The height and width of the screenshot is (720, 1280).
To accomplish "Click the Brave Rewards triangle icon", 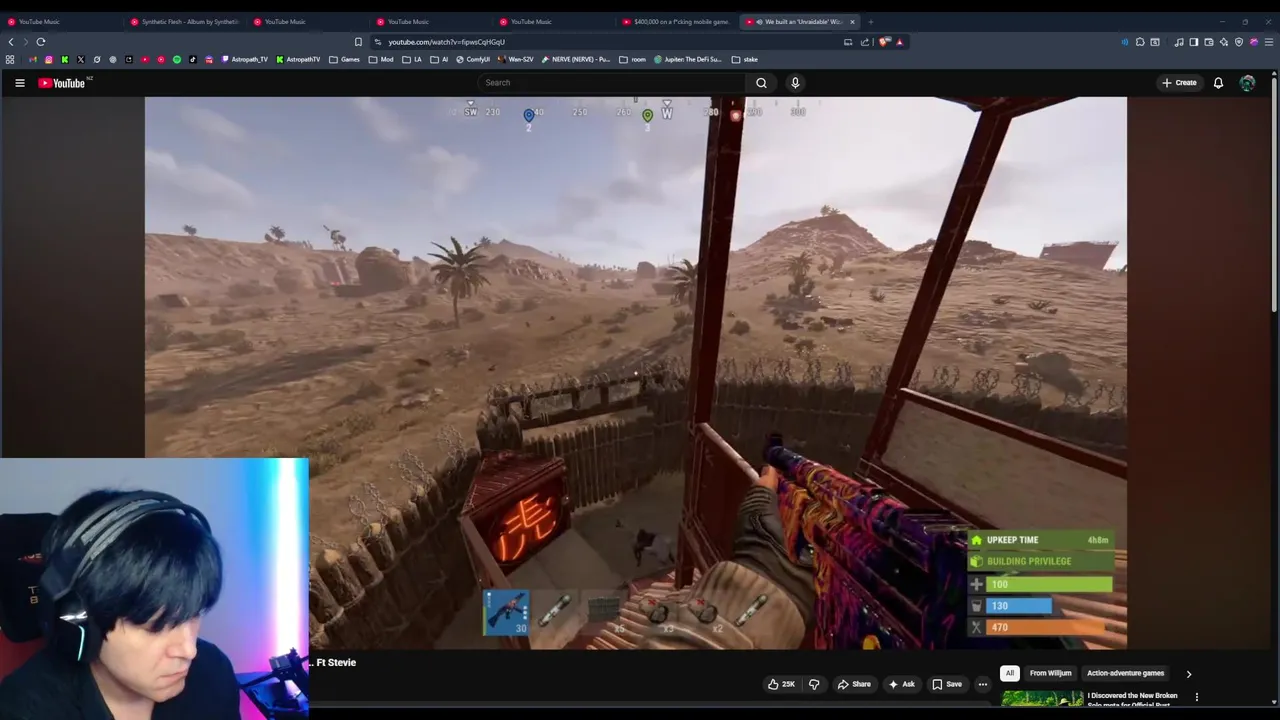I will point(900,42).
